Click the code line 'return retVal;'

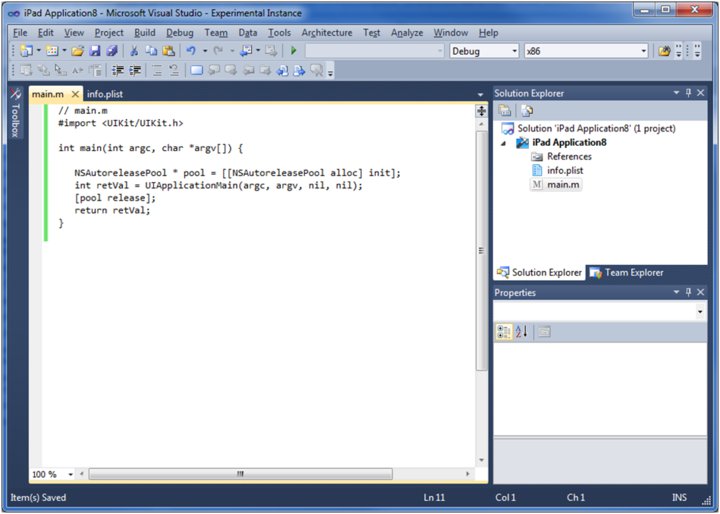tap(112, 210)
